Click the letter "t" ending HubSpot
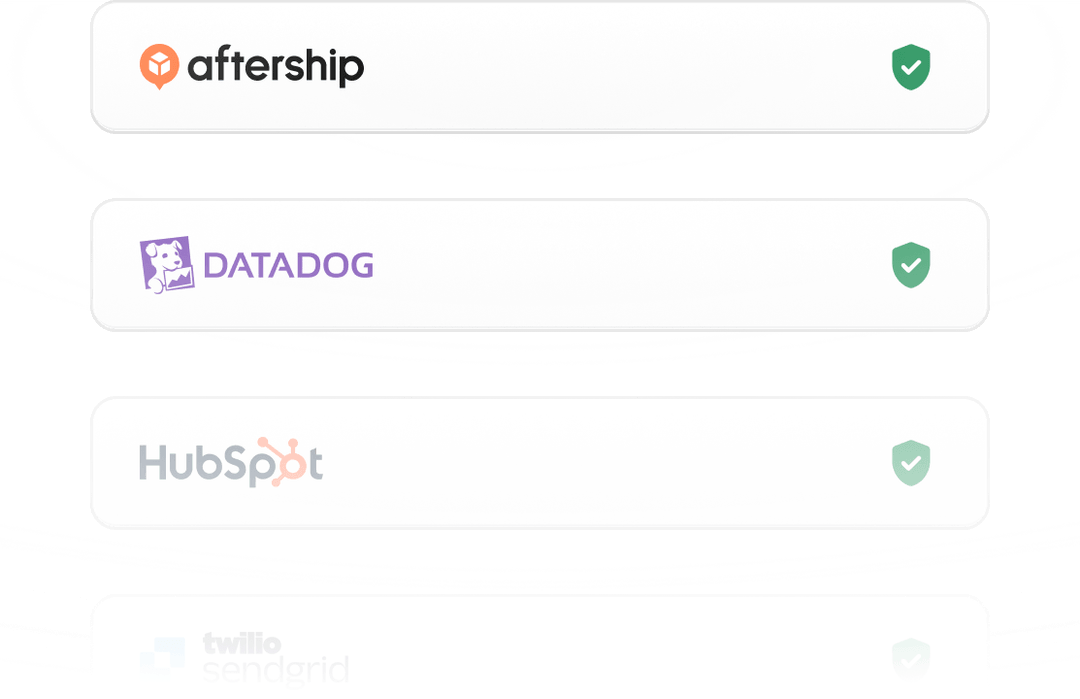Image resolution: width=1080 pixels, height=699 pixels. tap(314, 464)
